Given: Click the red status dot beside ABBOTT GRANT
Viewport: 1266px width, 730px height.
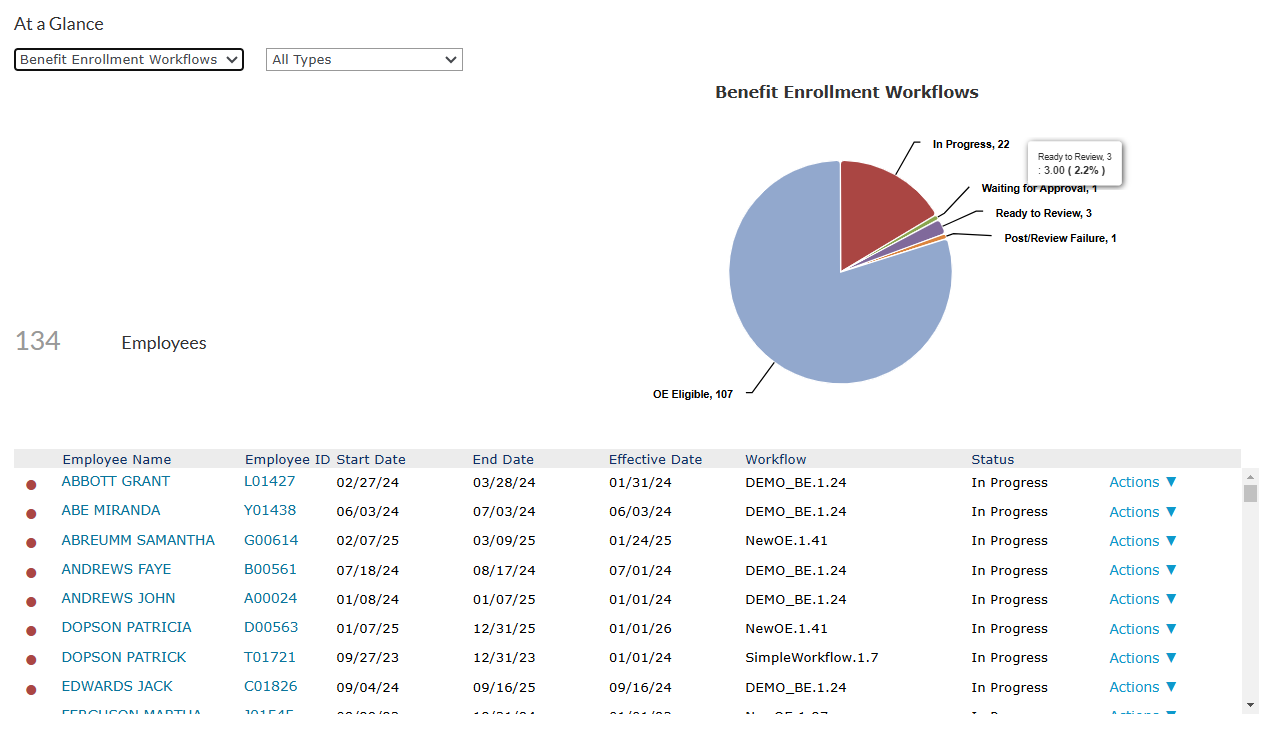Looking at the screenshot, I should [x=31, y=484].
